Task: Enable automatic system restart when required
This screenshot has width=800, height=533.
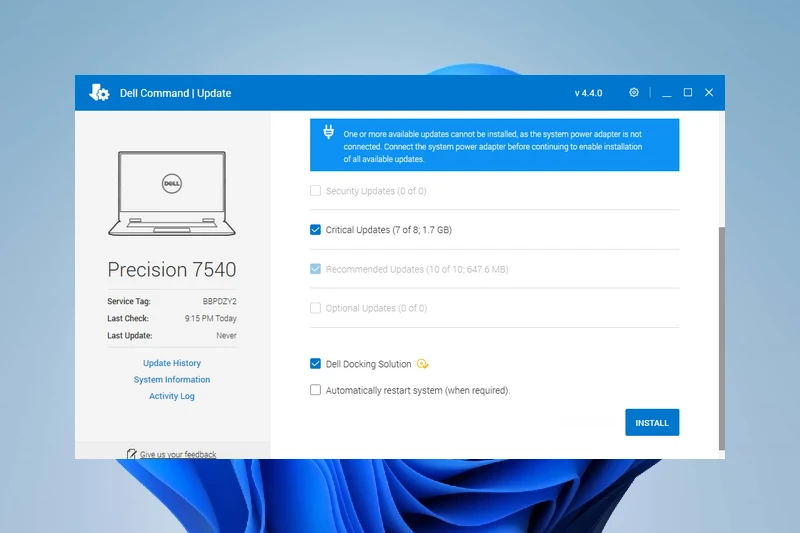Action: pos(316,391)
